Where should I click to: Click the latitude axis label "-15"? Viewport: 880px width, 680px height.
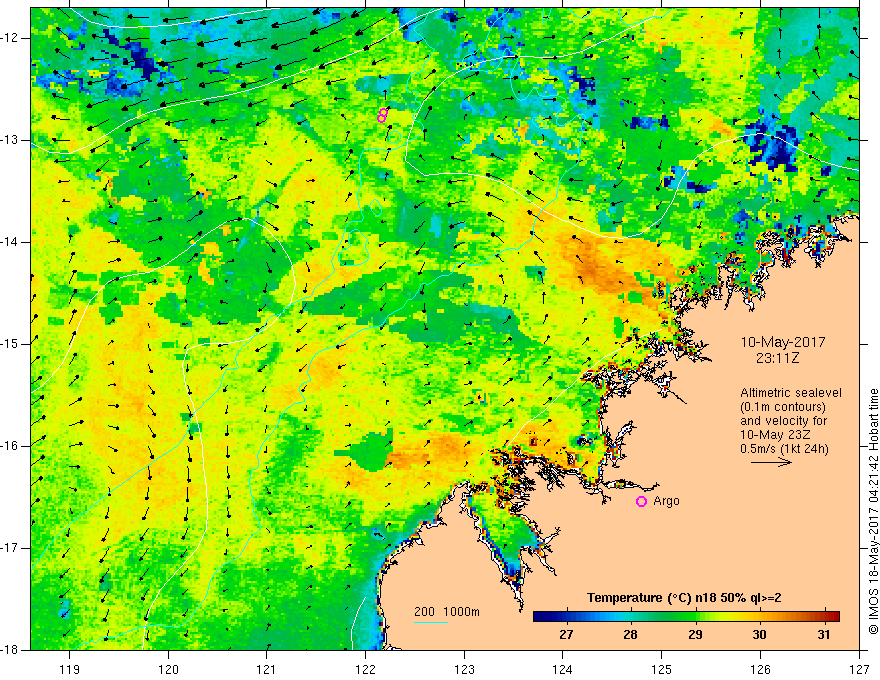10,344
